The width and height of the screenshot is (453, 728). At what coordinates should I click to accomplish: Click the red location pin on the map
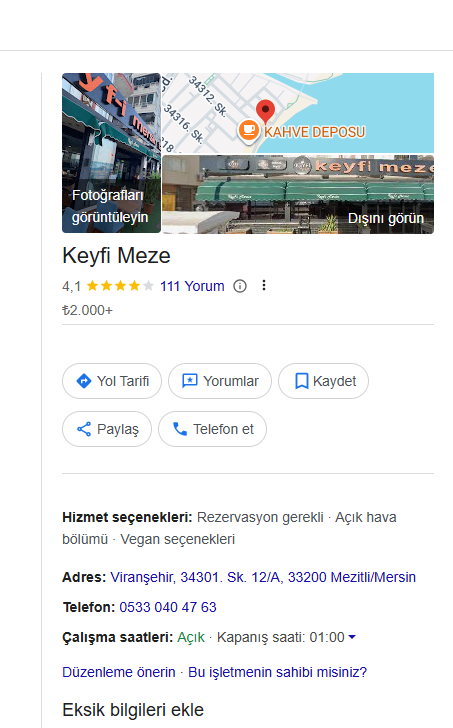coord(265,111)
